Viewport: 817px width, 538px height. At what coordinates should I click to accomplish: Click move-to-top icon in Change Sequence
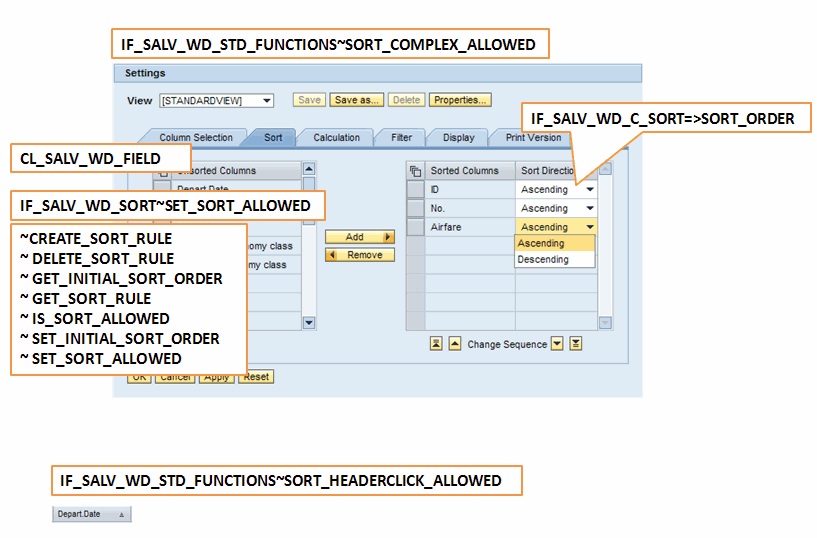pos(436,344)
